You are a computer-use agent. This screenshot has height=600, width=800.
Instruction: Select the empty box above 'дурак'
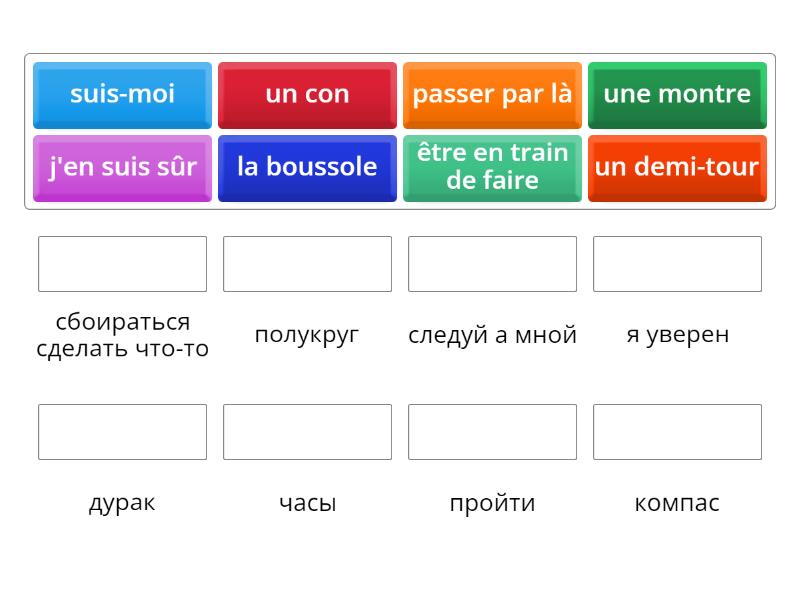122,432
